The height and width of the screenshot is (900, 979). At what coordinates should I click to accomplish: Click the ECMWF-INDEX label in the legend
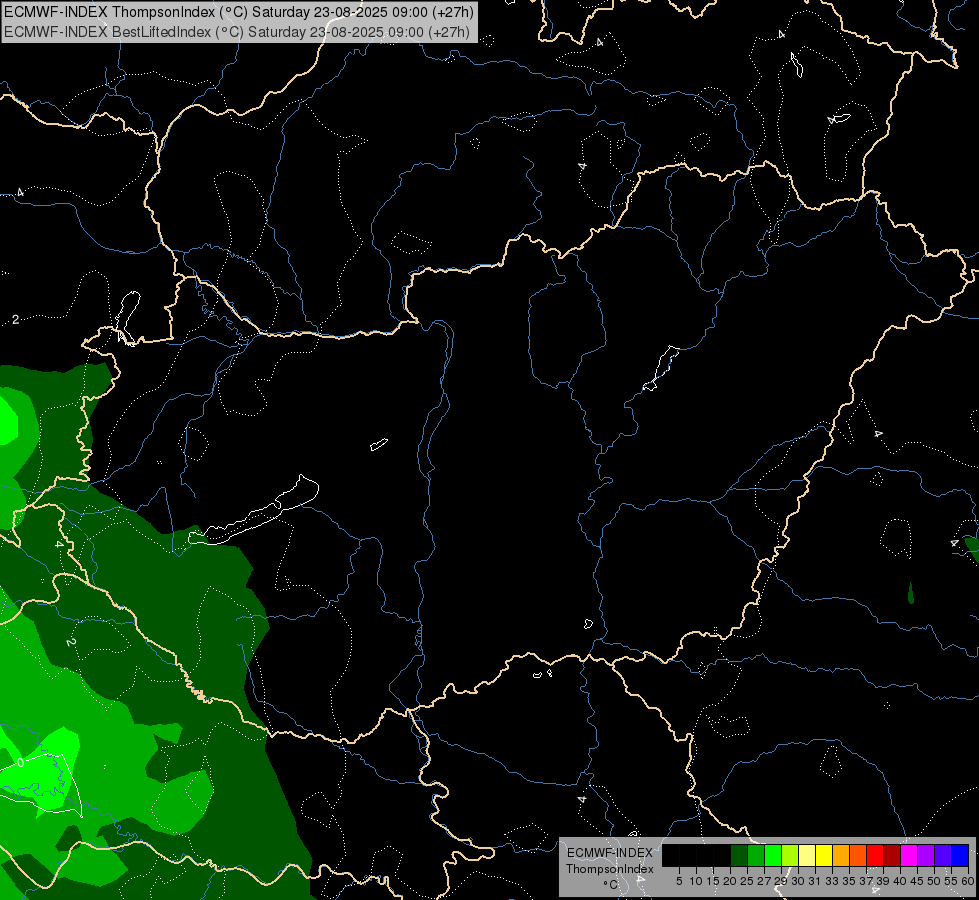(610, 853)
